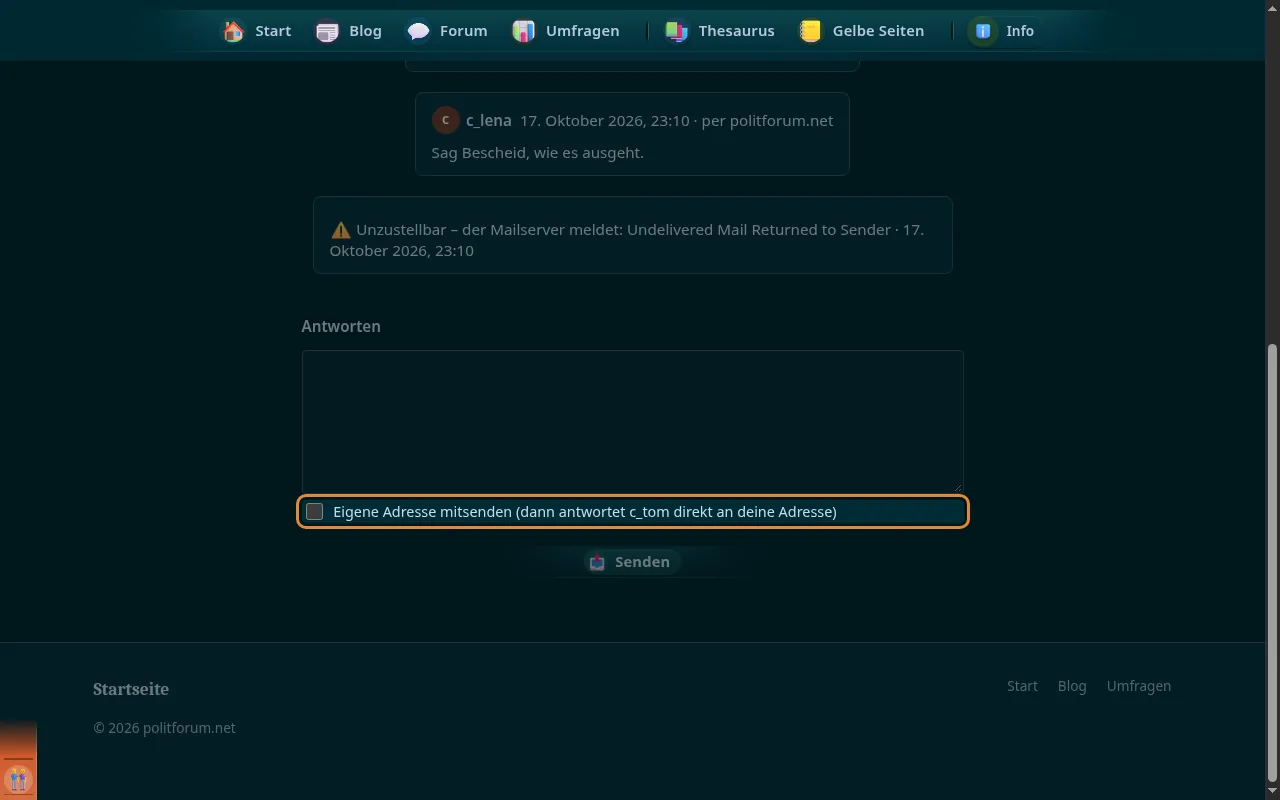This screenshot has height=800, width=1280.
Task: Open c_lena's username link
Action: click(489, 120)
